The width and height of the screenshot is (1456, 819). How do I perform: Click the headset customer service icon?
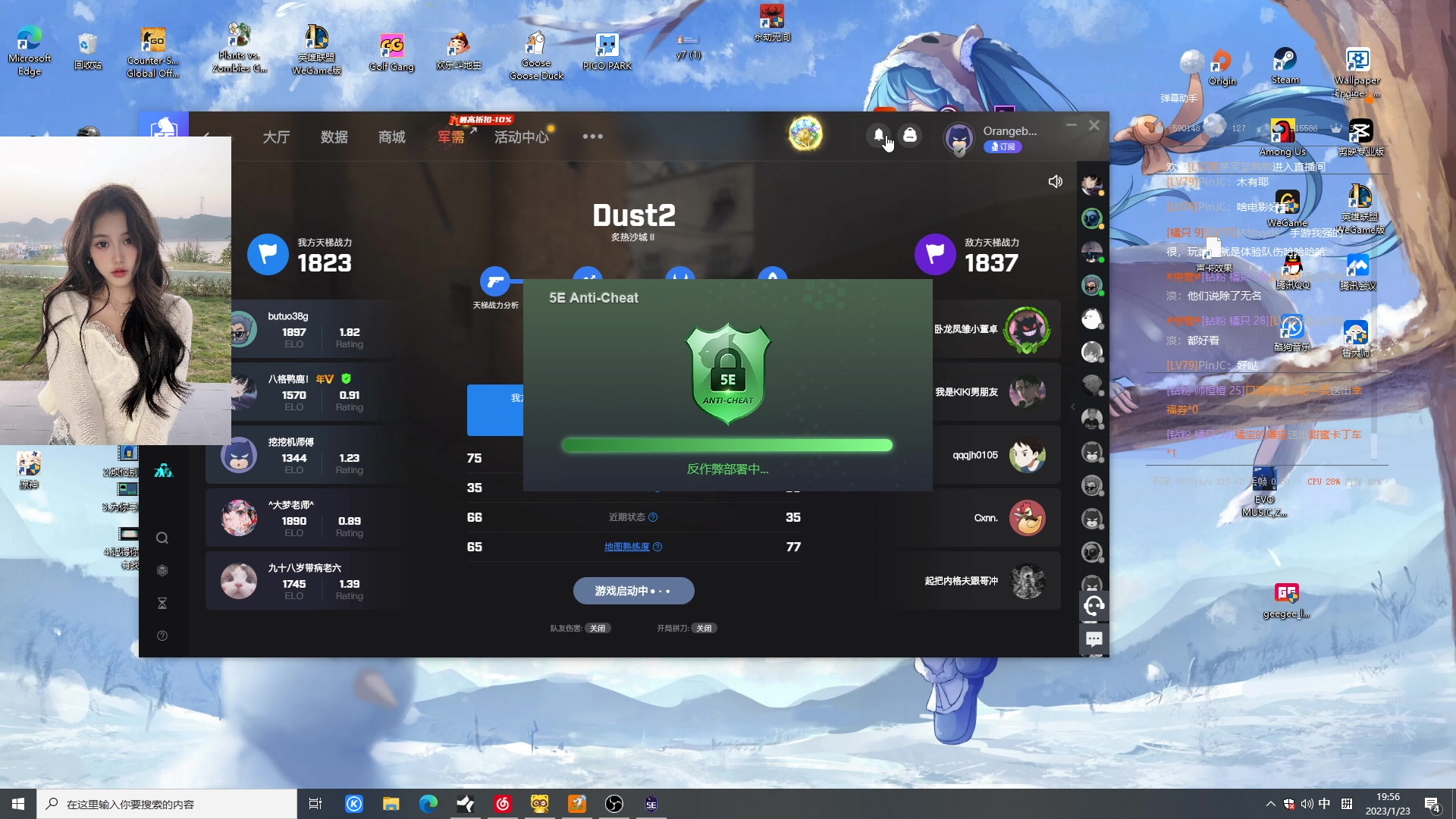[x=1094, y=605]
